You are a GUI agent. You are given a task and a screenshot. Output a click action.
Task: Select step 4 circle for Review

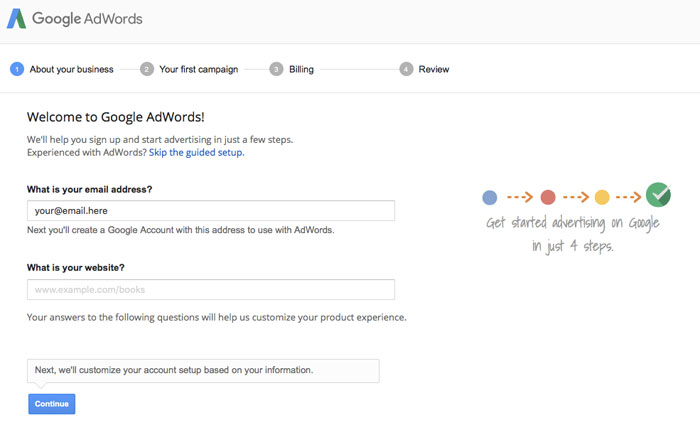[406, 69]
